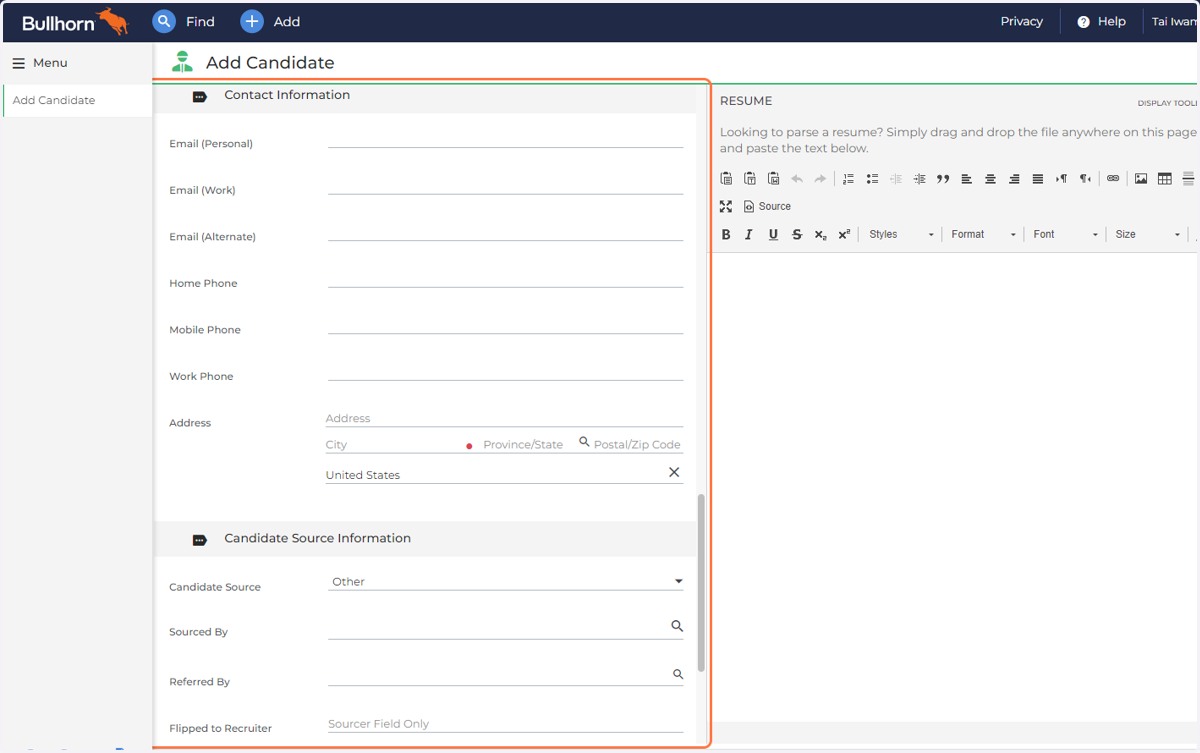Insert a bulleted list
The image size is (1200, 753).
tap(872, 179)
